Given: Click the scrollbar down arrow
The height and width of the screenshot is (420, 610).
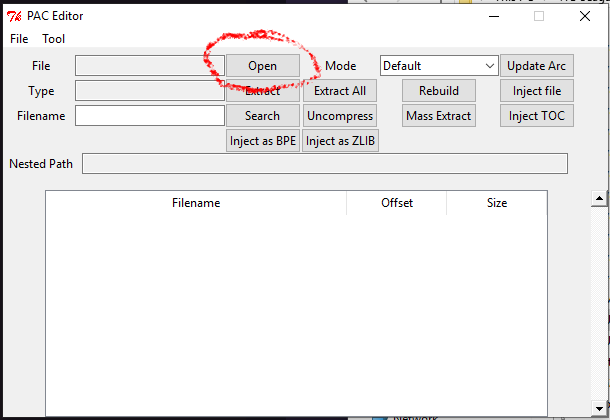Looking at the screenshot, I should (x=599, y=408).
